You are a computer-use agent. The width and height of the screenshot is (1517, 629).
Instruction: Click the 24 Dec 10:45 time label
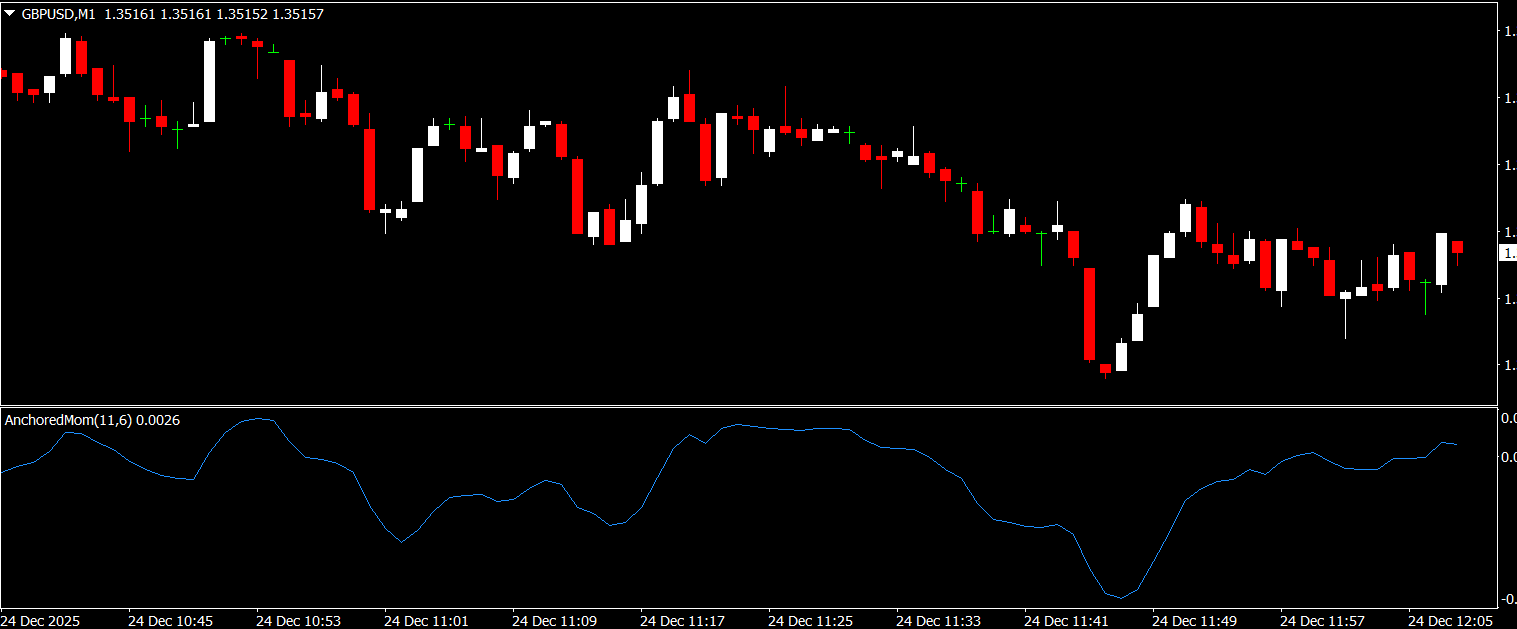click(170, 621)
